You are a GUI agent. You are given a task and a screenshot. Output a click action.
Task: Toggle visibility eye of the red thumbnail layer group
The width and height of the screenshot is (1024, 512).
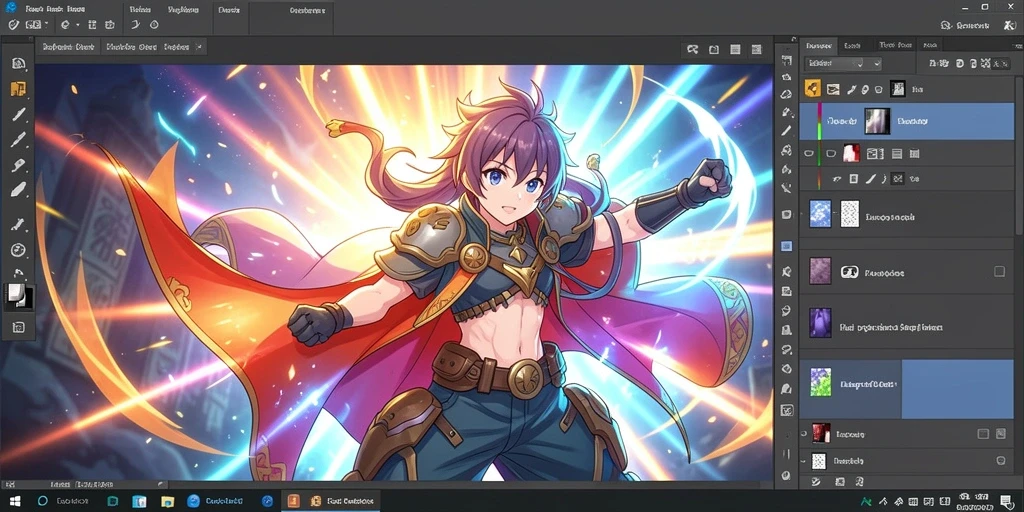coord(809,153)
